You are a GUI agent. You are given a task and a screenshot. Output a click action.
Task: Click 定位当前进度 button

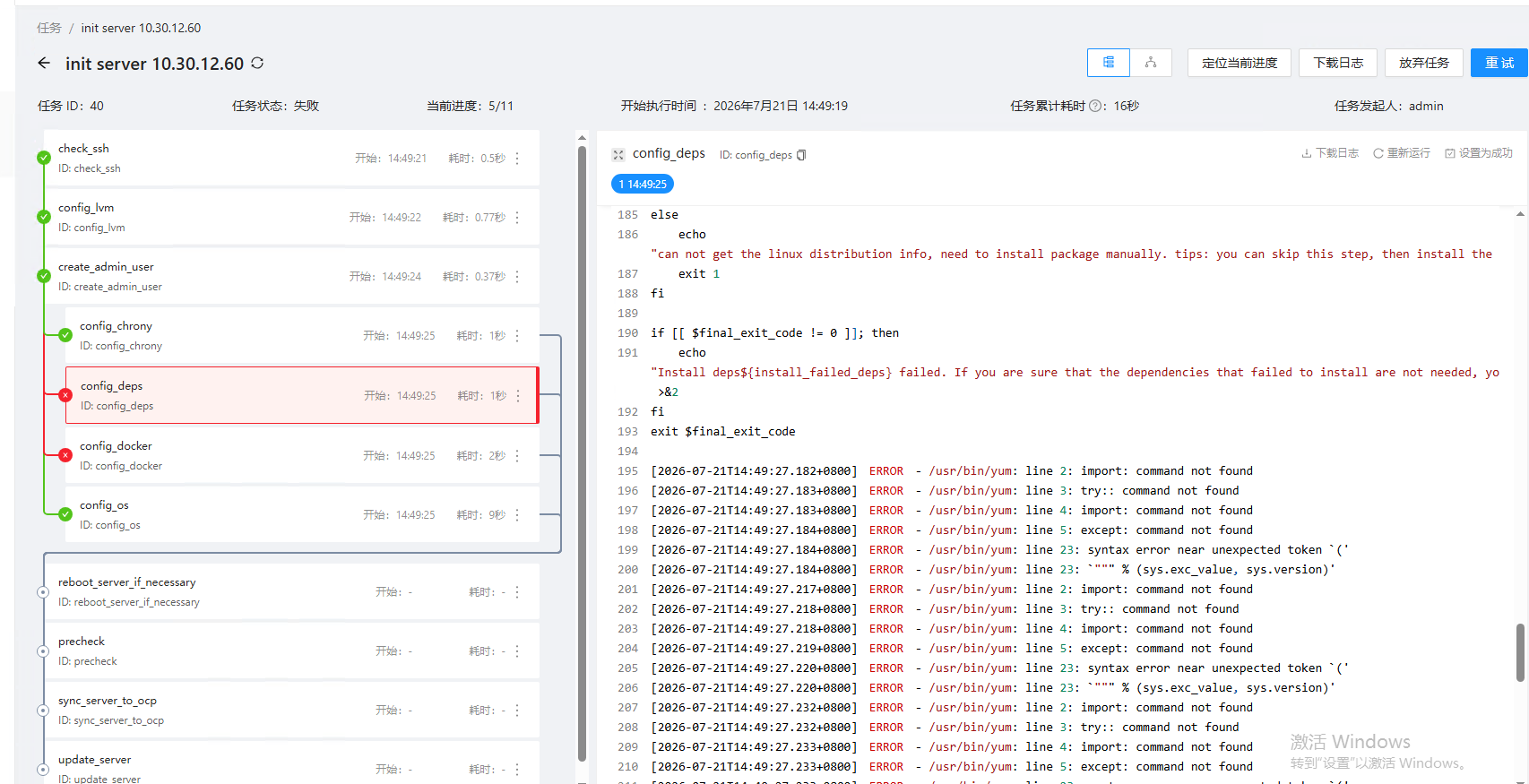click(x=1240, y=63)
